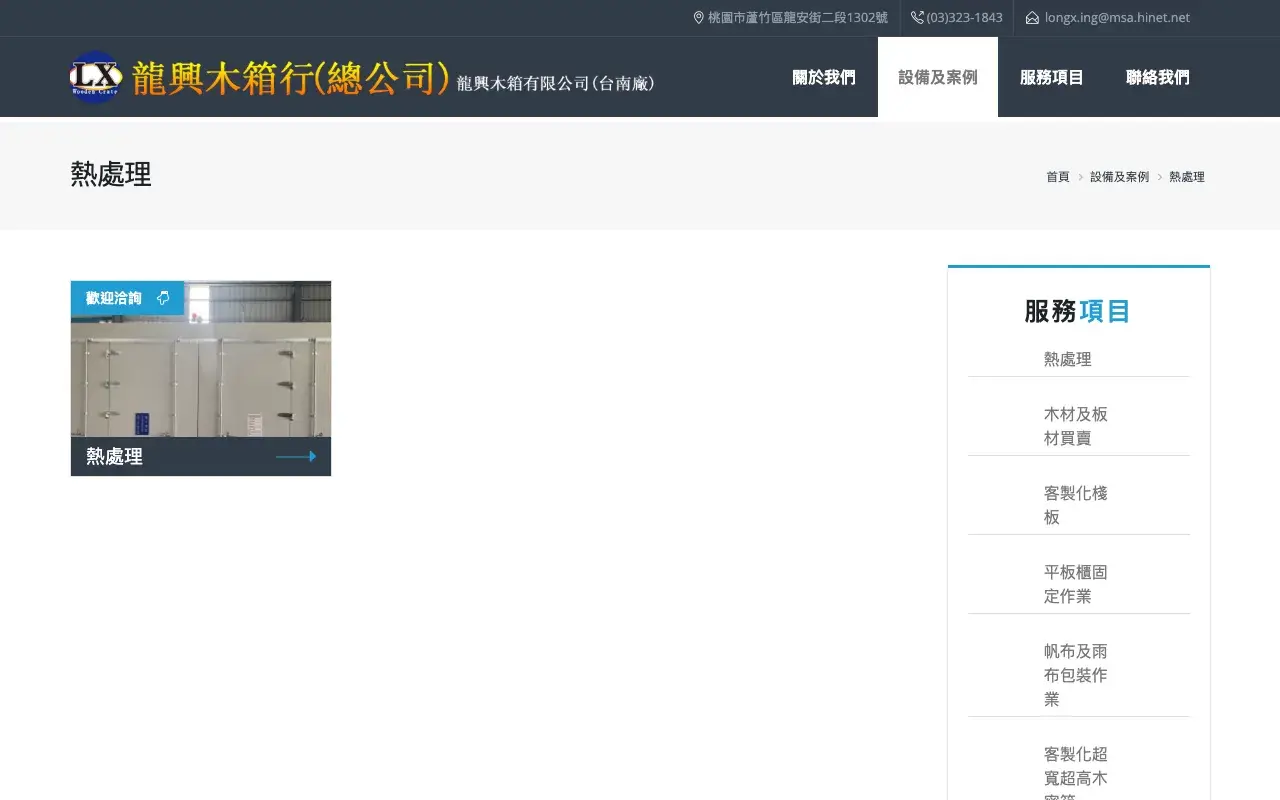The image size is (1280, 800).
Task: Click the address 桃園市蘆竹區龍安街二段1302號
Action: tap(798, 18)
